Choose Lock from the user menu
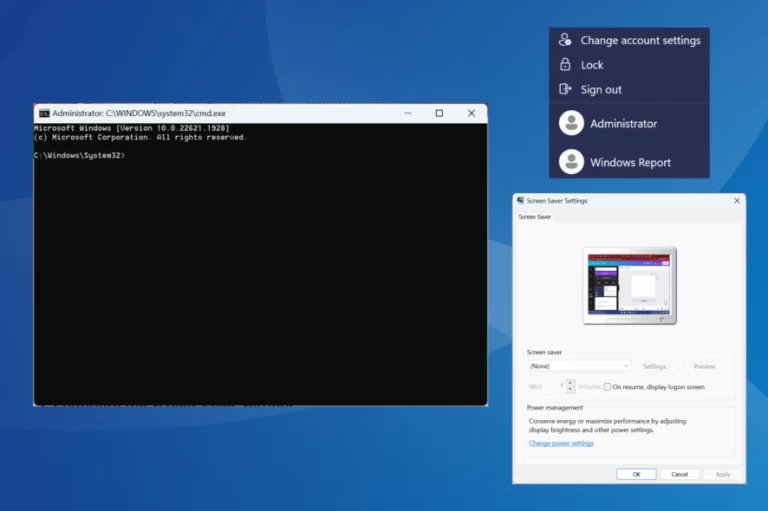Image resolution: width=768 pixels, height=511 pixels. (592, 65)
